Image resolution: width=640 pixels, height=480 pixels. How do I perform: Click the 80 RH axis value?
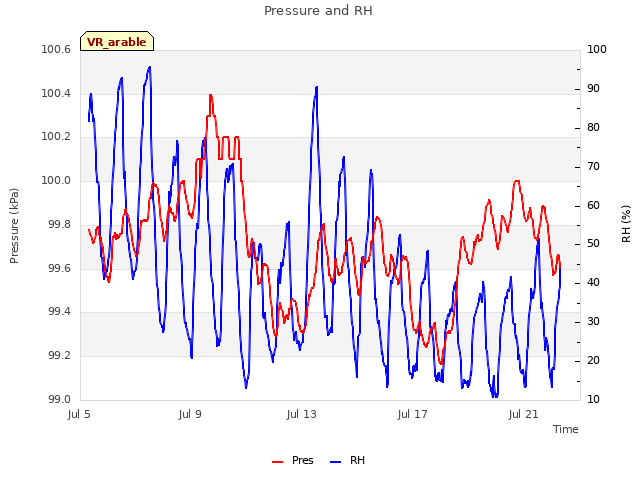tap(593, 127)
